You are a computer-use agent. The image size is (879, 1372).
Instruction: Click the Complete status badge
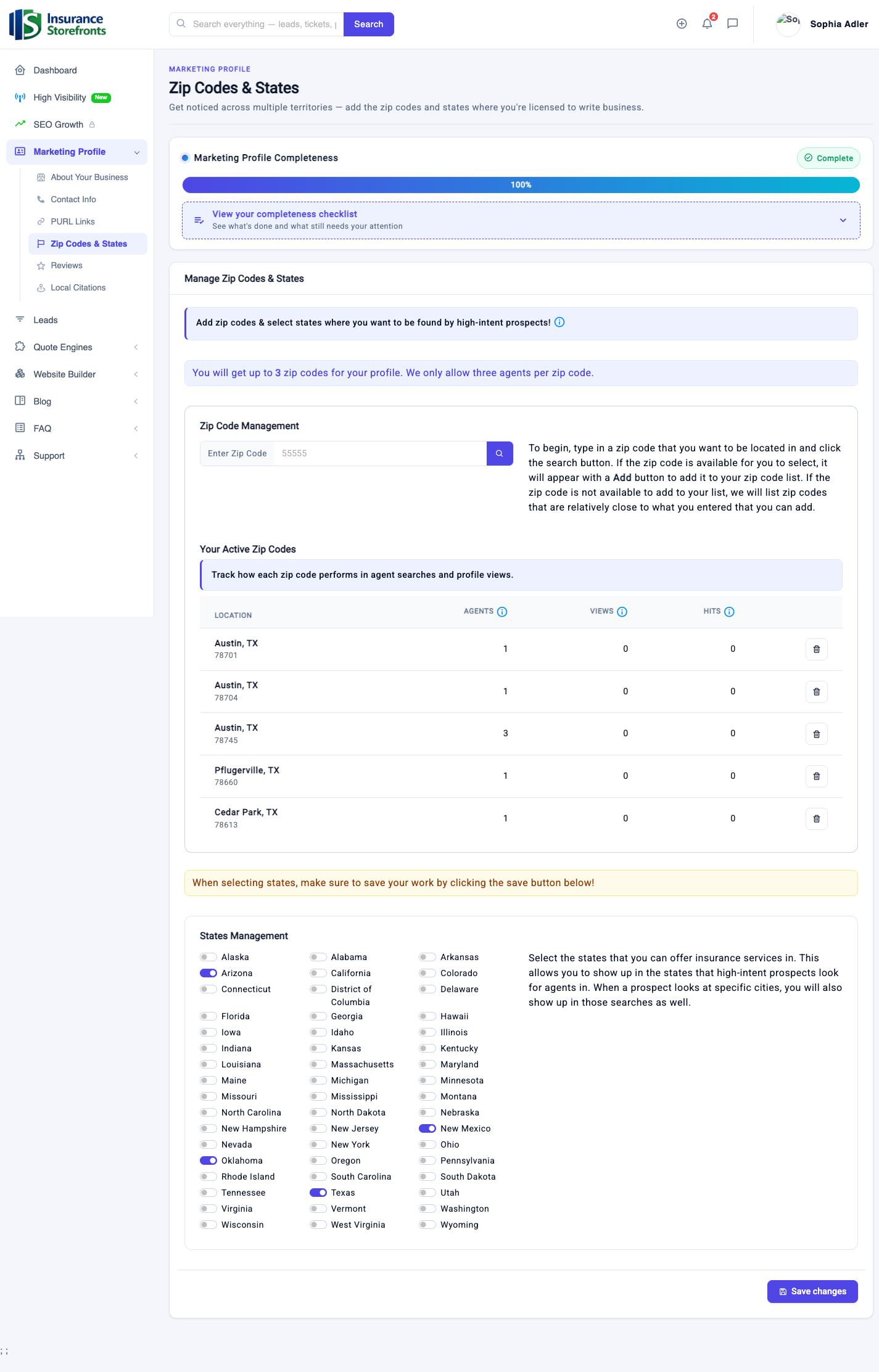pos(828,158)
